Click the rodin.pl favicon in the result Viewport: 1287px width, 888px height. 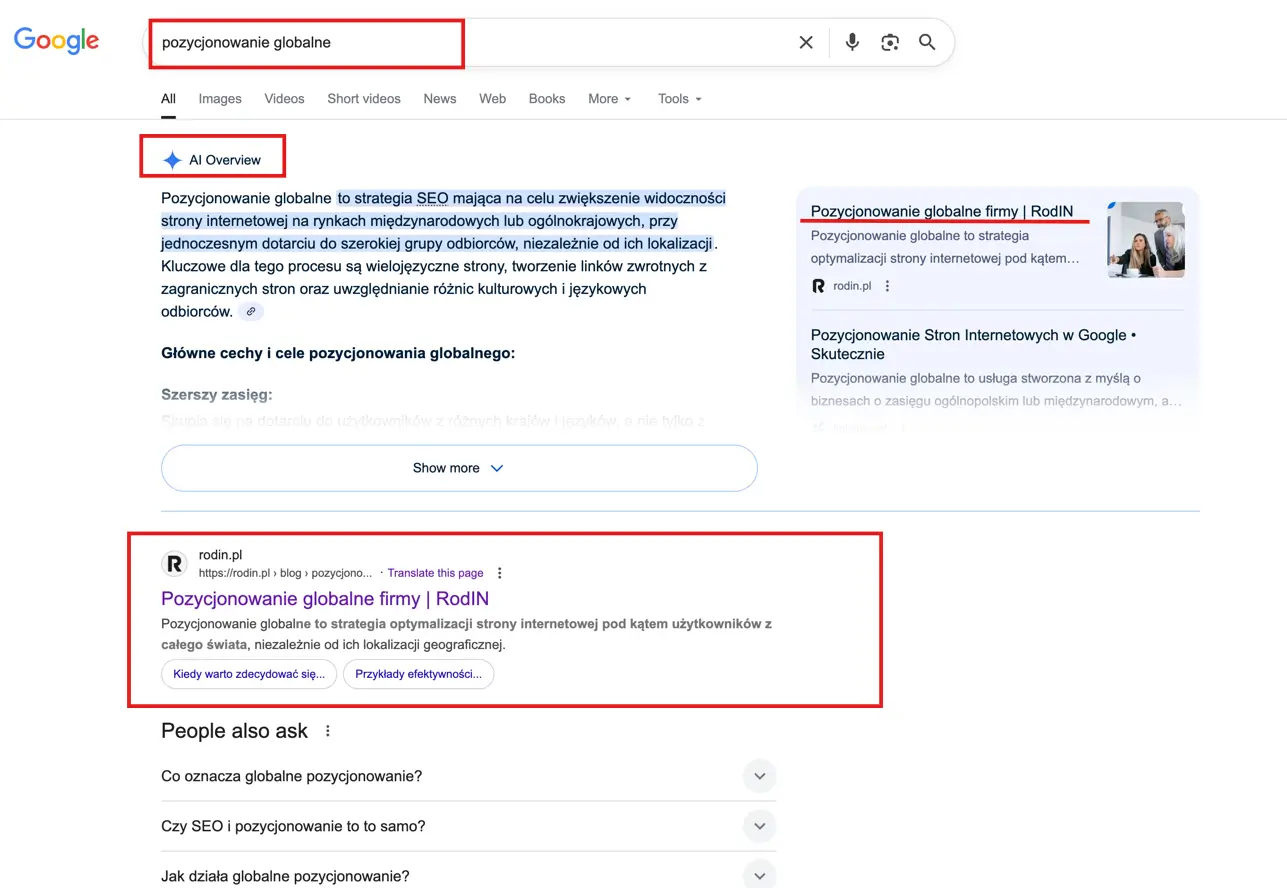174,563
